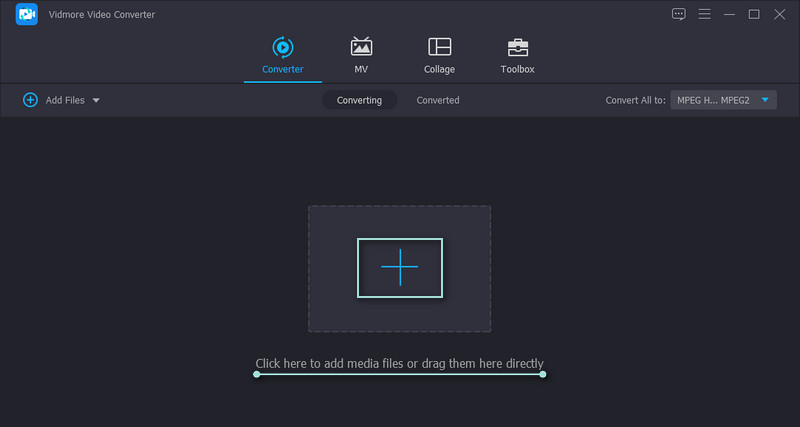
Task: Open the Collage layout tab
Action: 439,55
